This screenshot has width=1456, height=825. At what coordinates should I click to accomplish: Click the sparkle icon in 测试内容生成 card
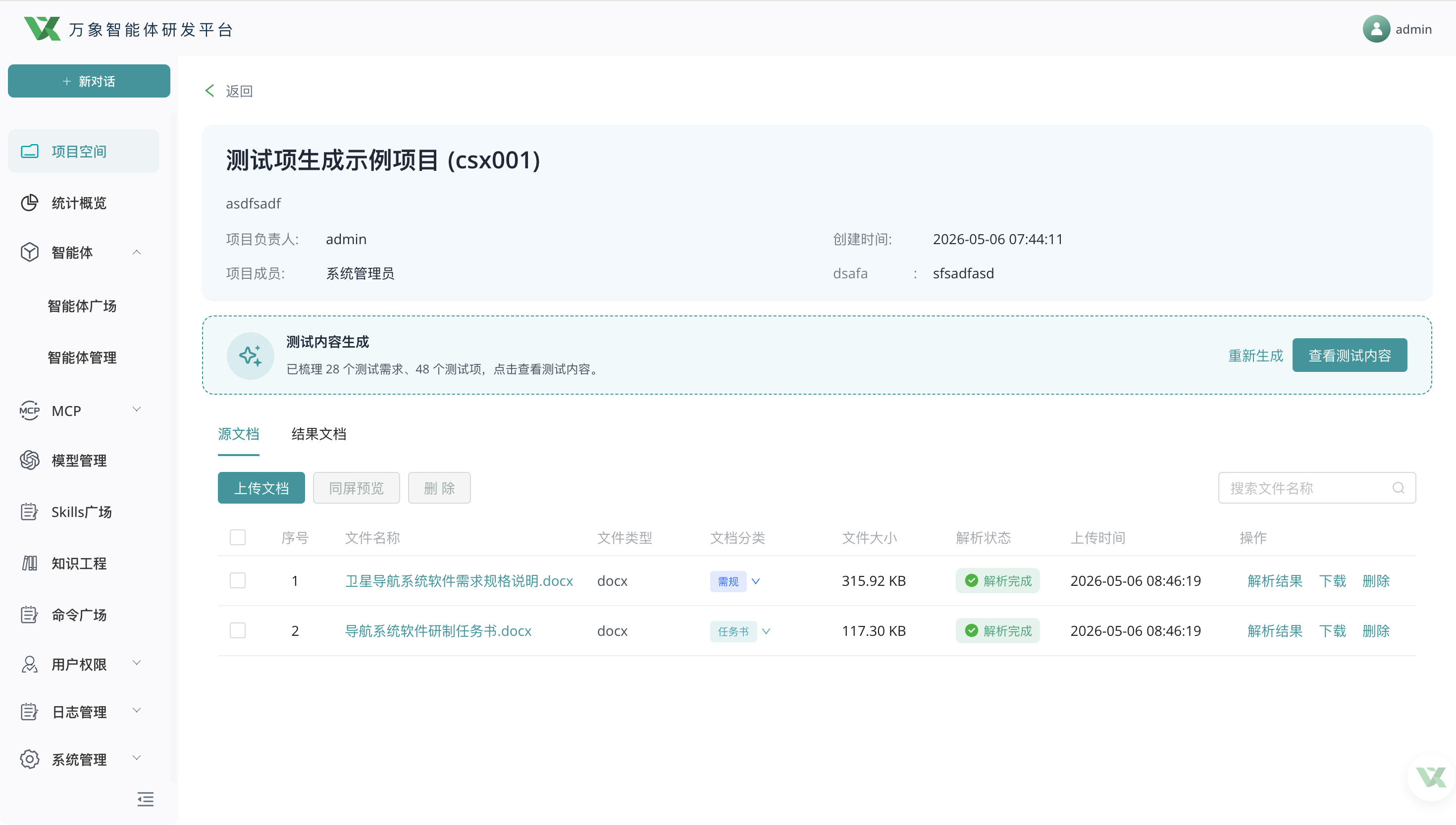click(251, 355)
